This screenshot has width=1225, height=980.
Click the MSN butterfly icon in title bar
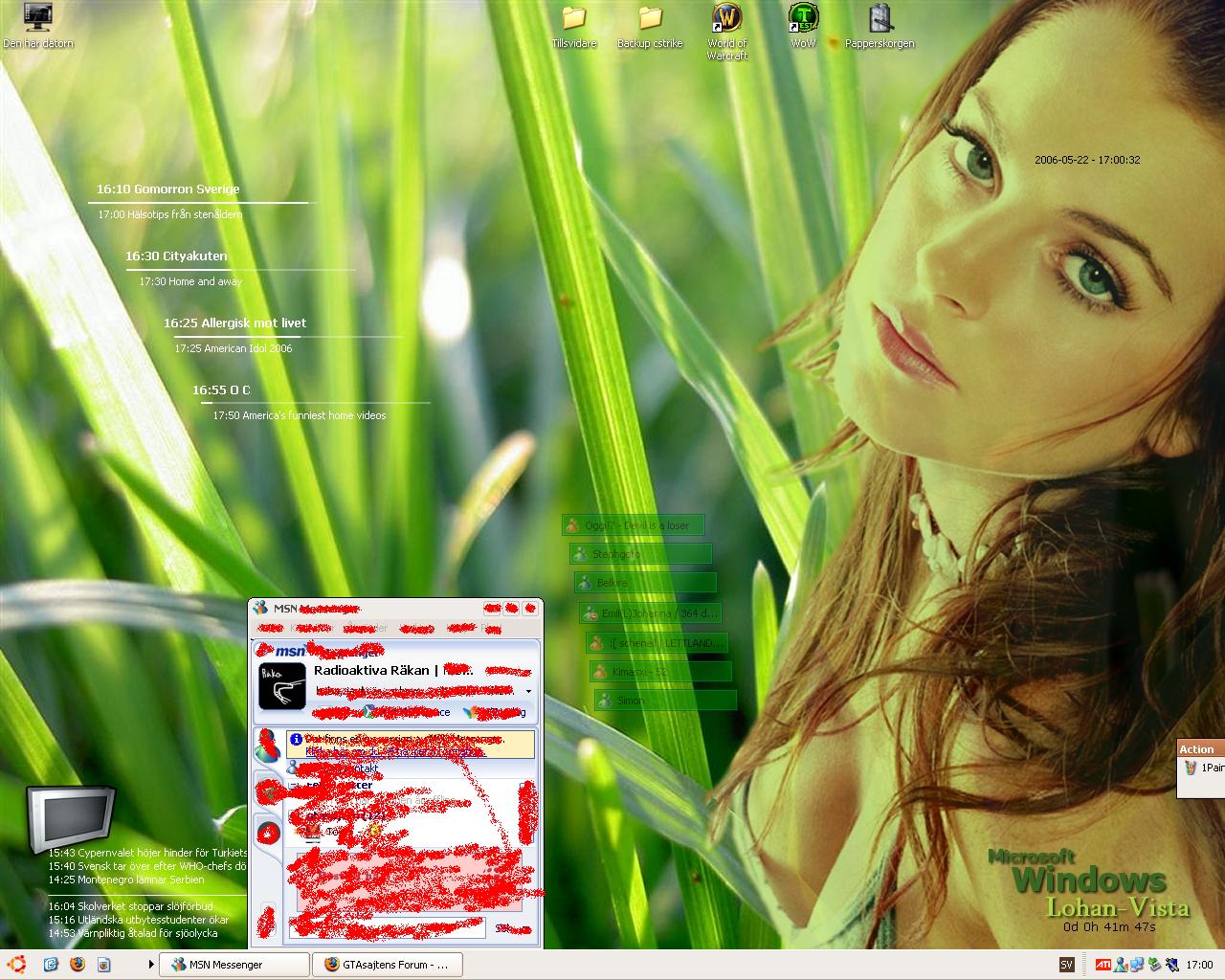point(261,608)
